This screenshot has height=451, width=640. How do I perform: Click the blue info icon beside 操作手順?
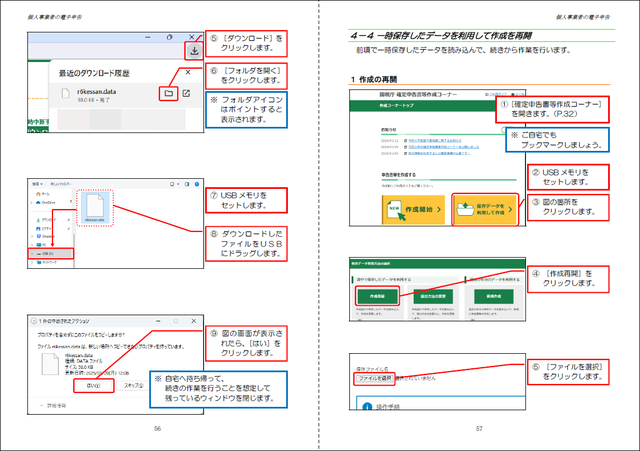click(x=367, y=407)
